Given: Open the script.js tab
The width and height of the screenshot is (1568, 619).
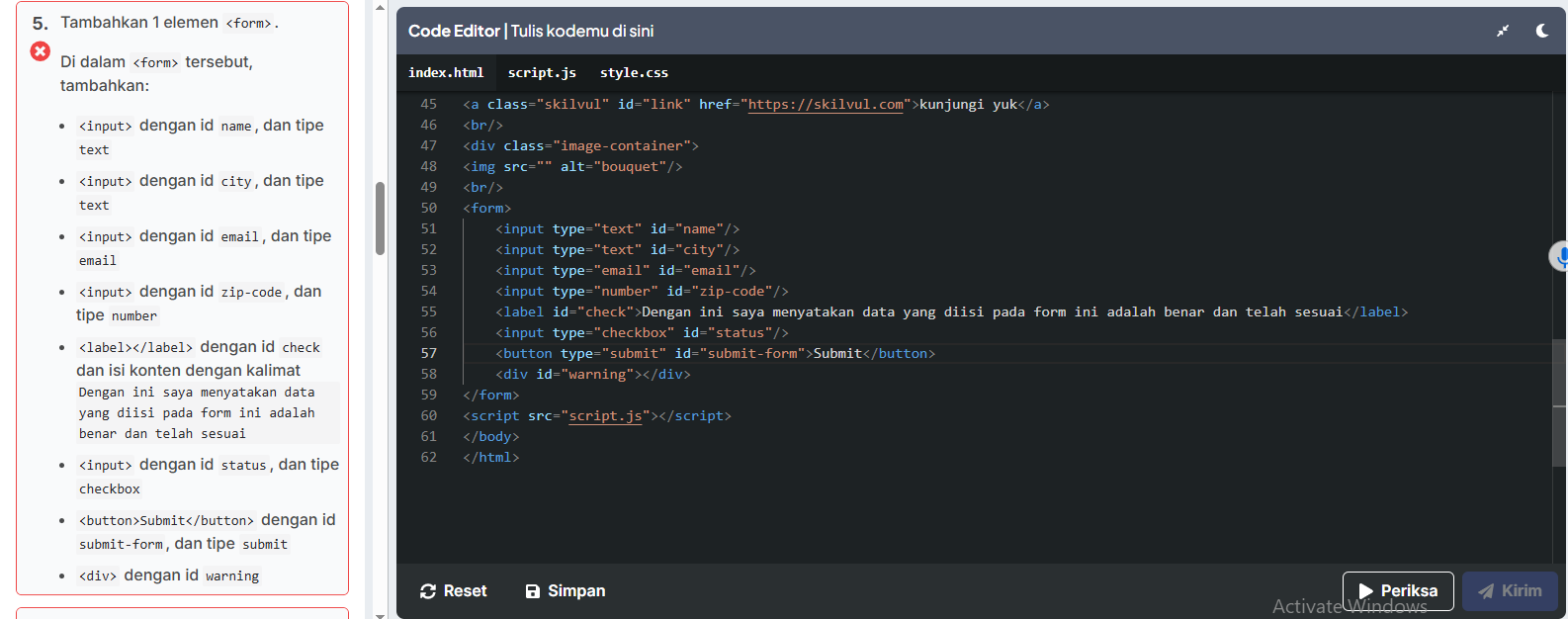Looking at the screenshot, I should (542, 72).
